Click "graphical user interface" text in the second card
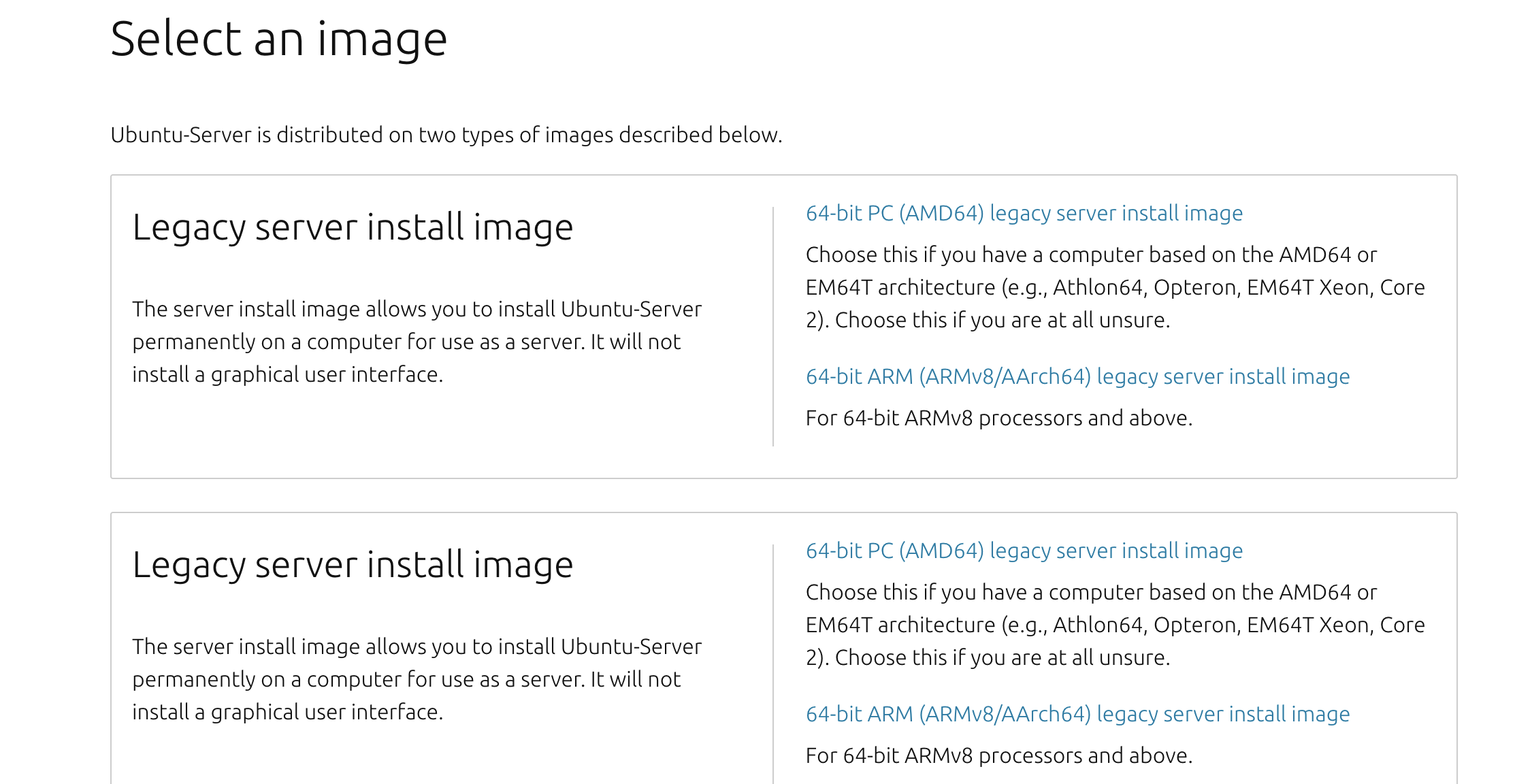This screenshot has width=1515, height=784. (x=327, y=713)
